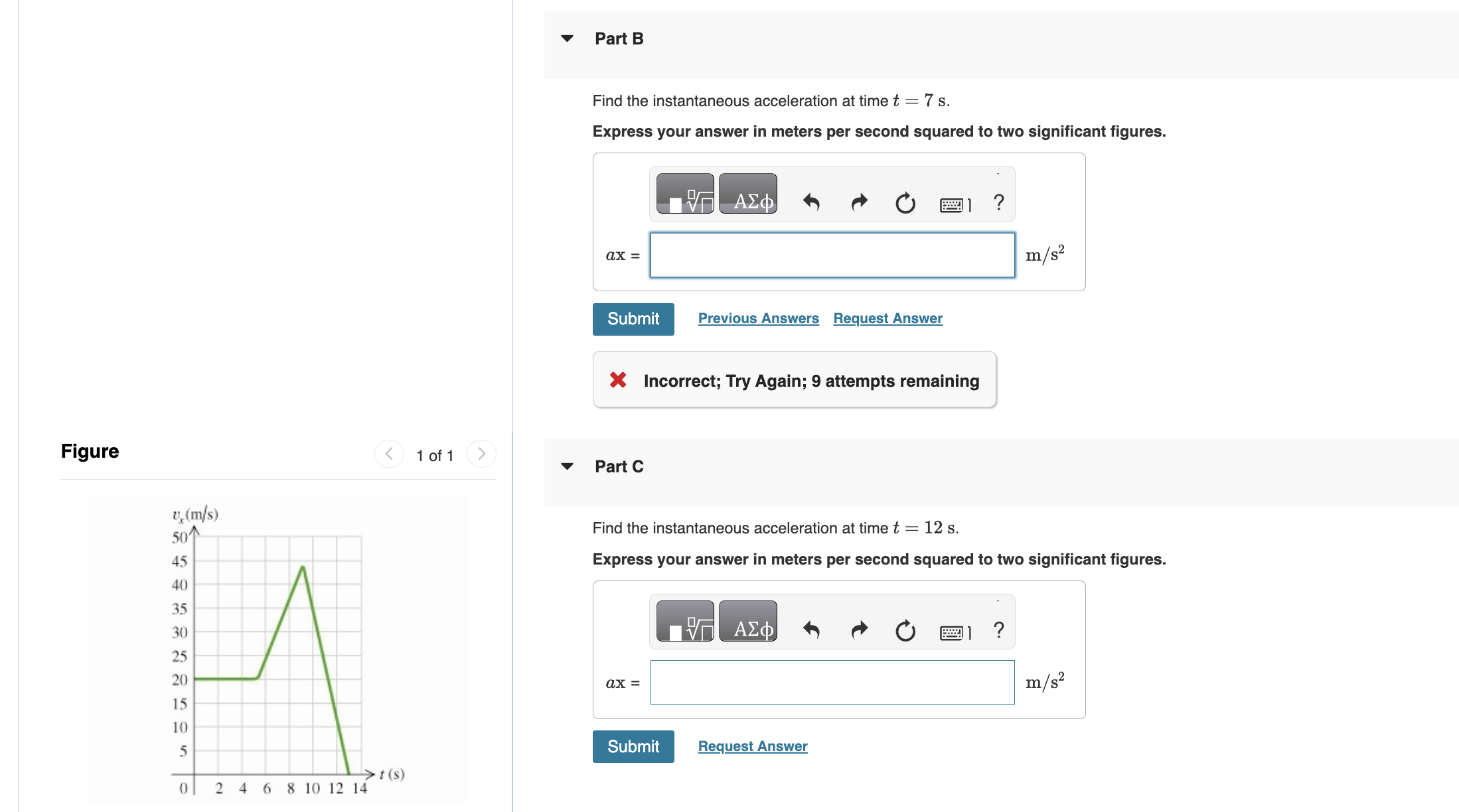Click the help question mark in Part C toolbar

pos(998,629)
